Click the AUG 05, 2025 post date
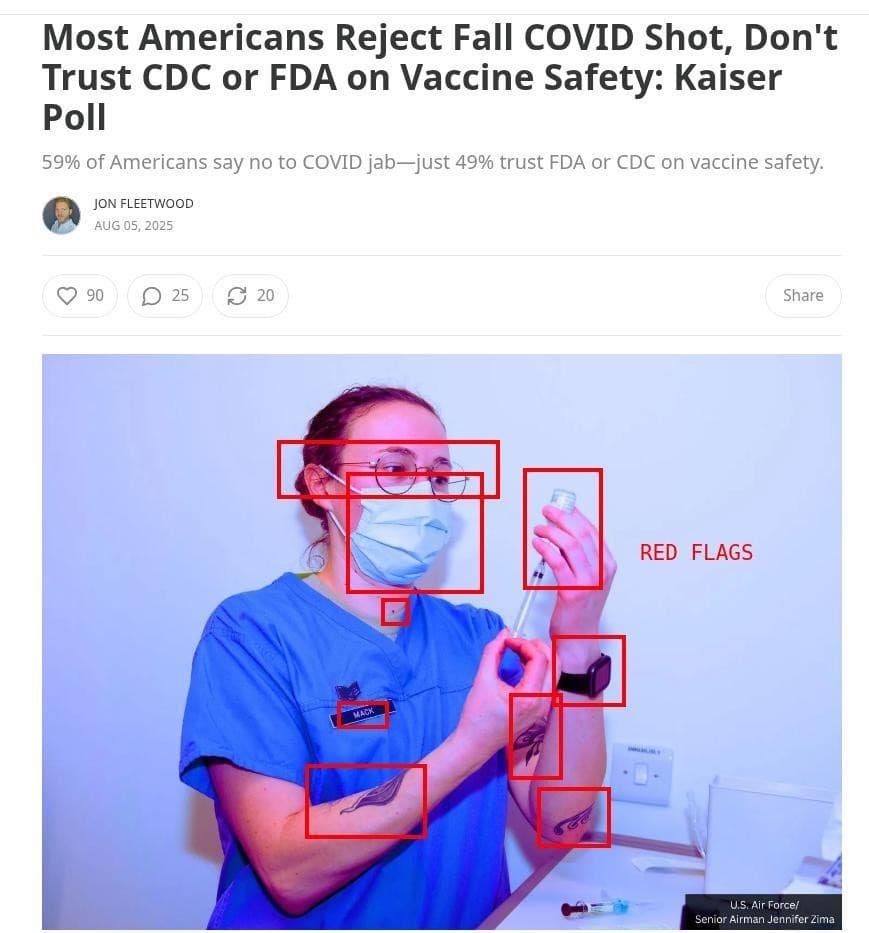869x933 pixels. (133, 226)
